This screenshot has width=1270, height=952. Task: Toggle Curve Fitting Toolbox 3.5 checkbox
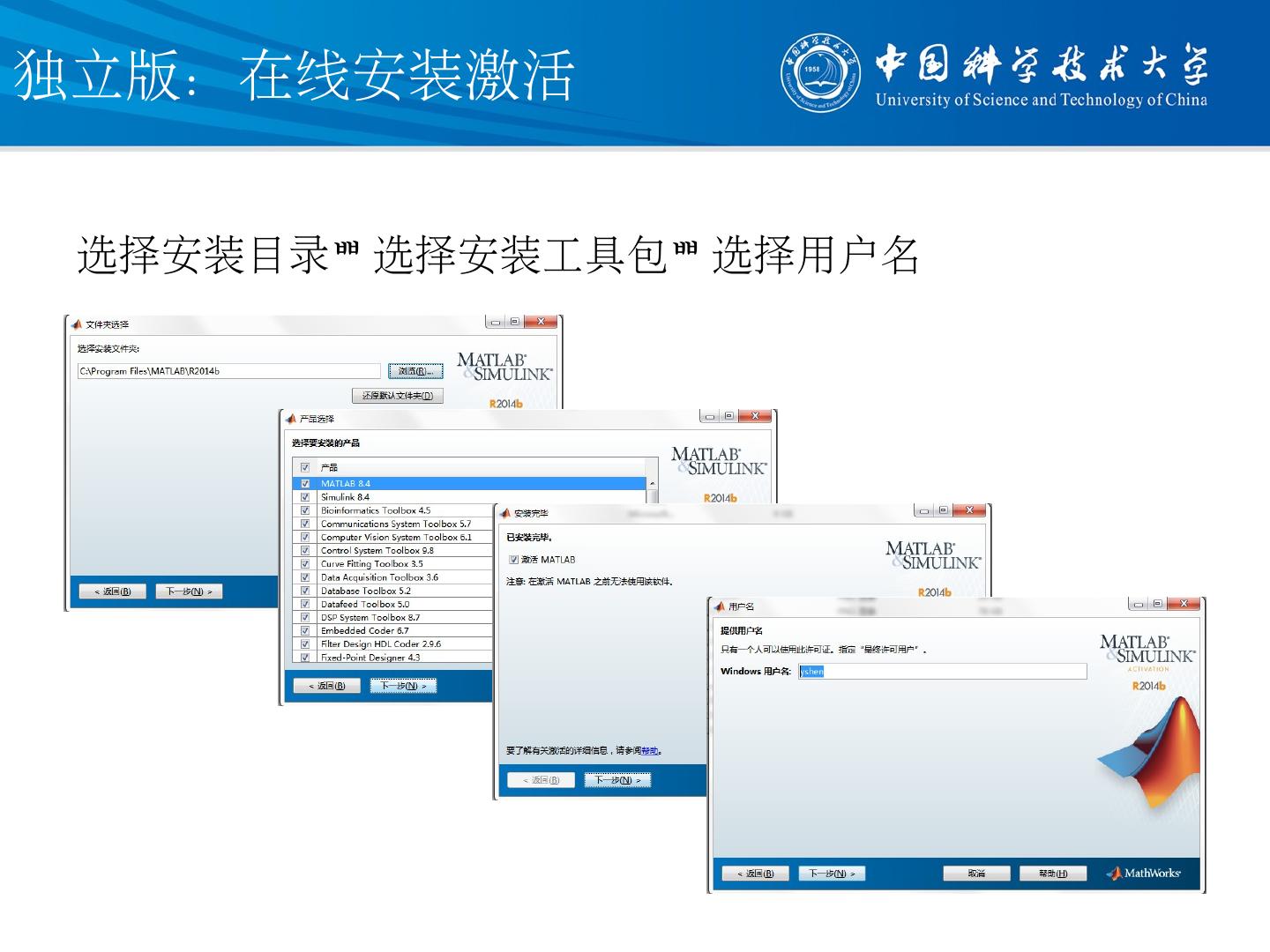tap(305, 563)
